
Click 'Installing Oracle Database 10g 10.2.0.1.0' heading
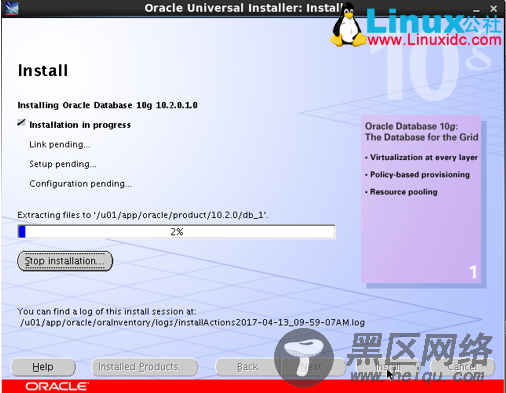pyautogui.click(x=107, y=105)
